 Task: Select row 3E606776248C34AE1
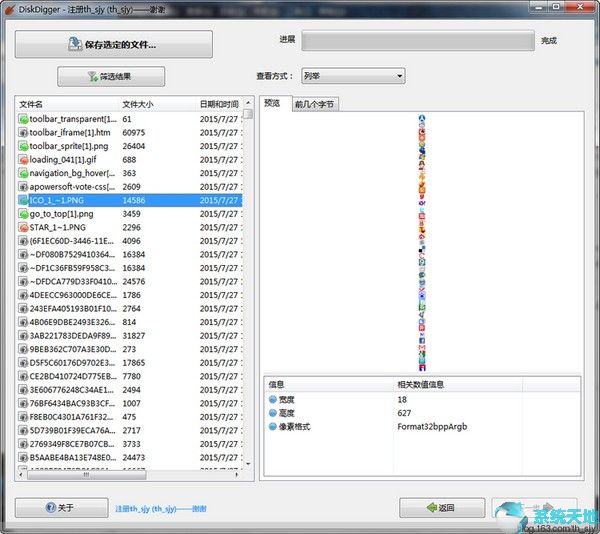coord(129,390)
